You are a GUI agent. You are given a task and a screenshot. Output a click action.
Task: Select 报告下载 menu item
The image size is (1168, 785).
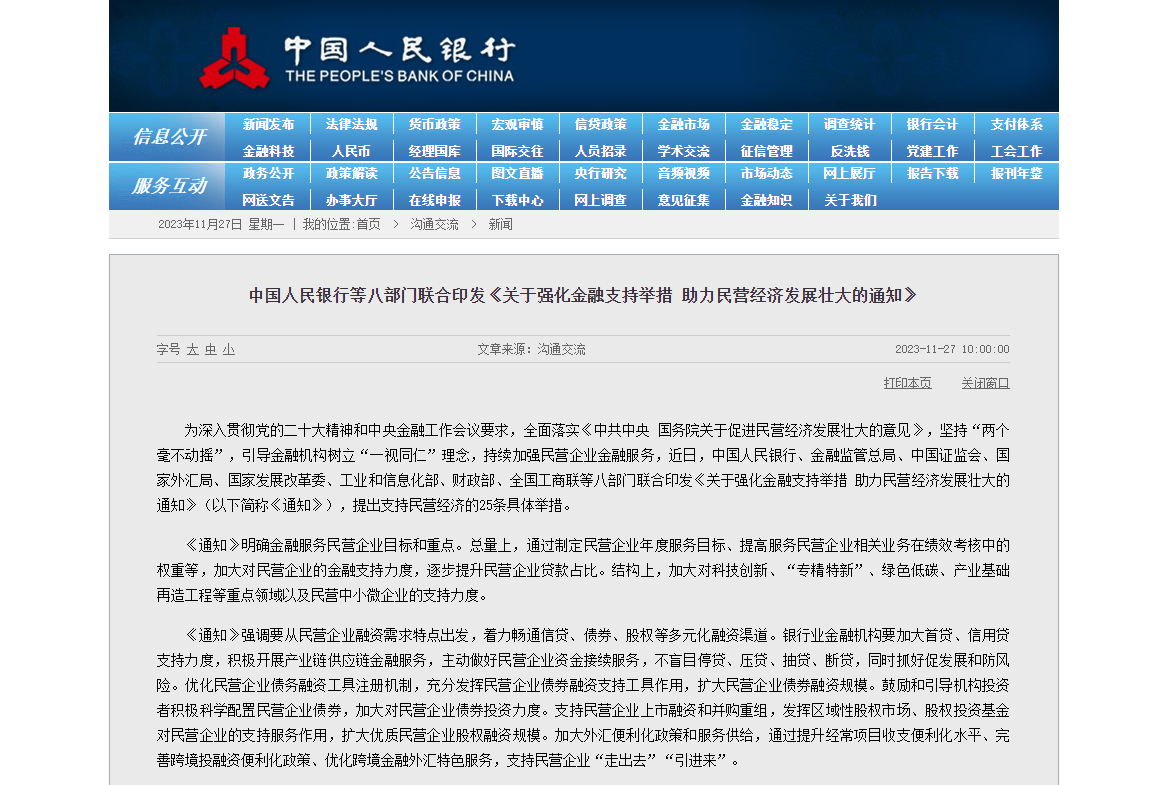tap(932, 174)
